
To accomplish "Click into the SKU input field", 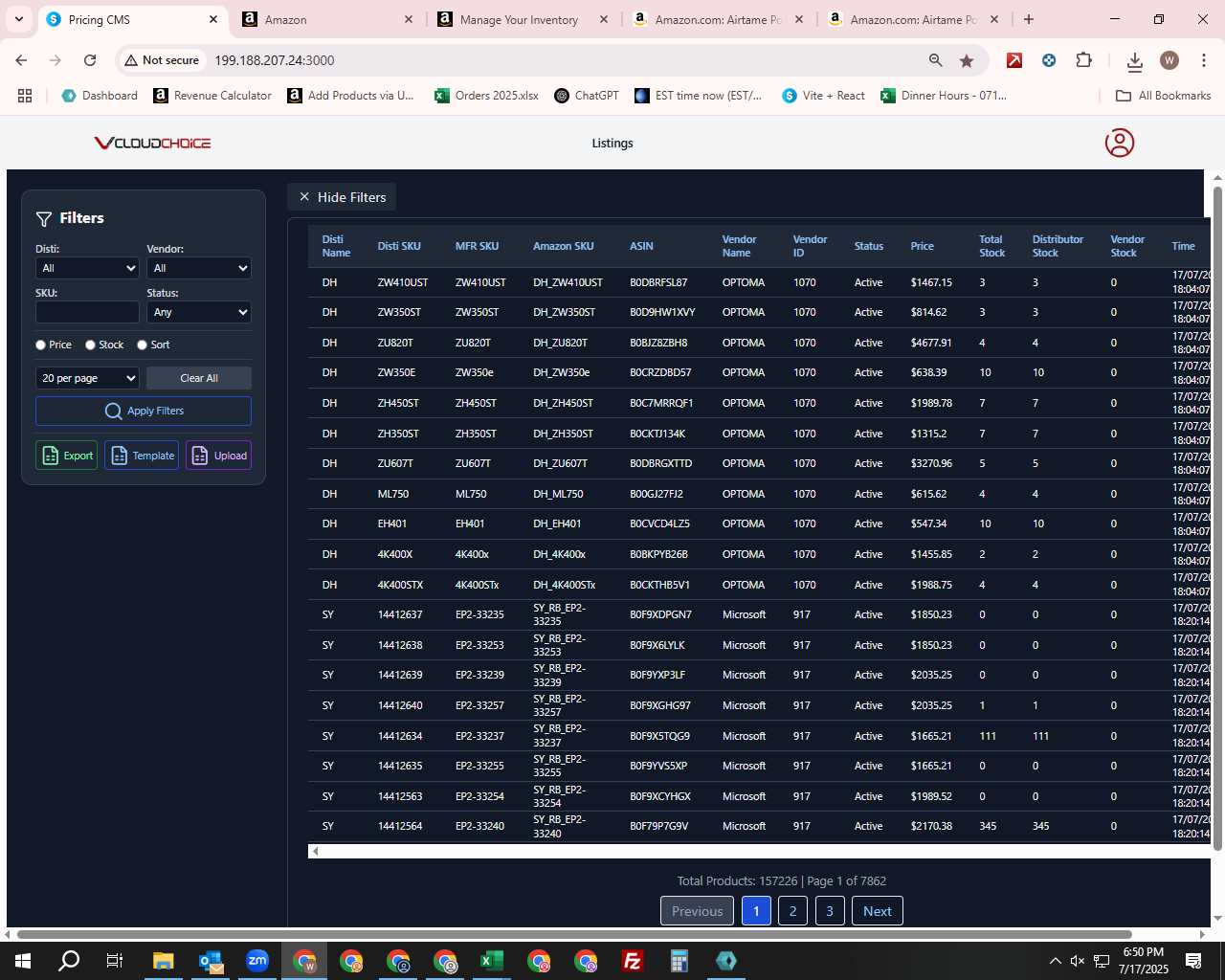I will [x=87, y=312].
